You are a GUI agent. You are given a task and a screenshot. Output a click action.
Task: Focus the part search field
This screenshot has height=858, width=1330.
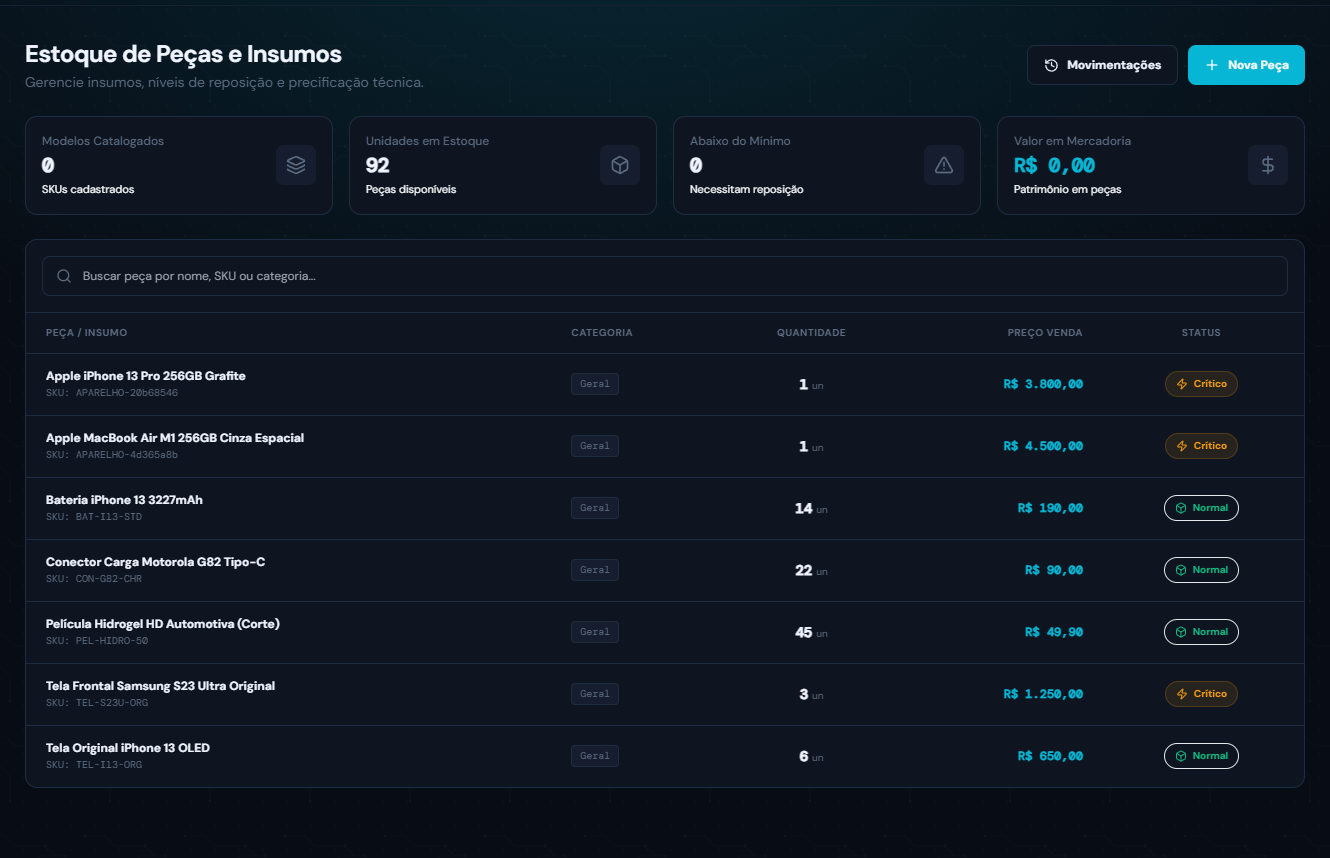coord(664,276)
